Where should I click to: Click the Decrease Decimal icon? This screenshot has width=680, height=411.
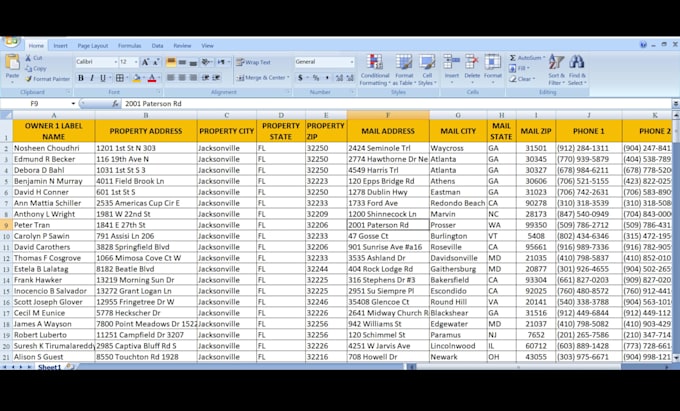point(349,78)
